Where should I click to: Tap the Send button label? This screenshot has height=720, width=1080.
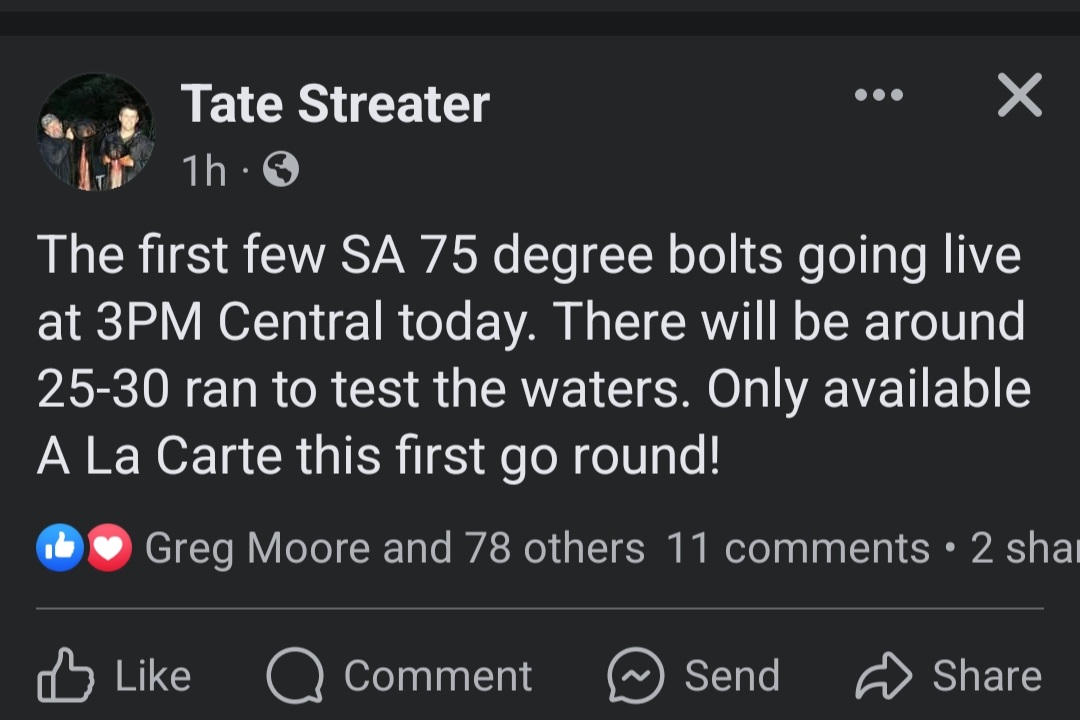click(x=732, y=676)
